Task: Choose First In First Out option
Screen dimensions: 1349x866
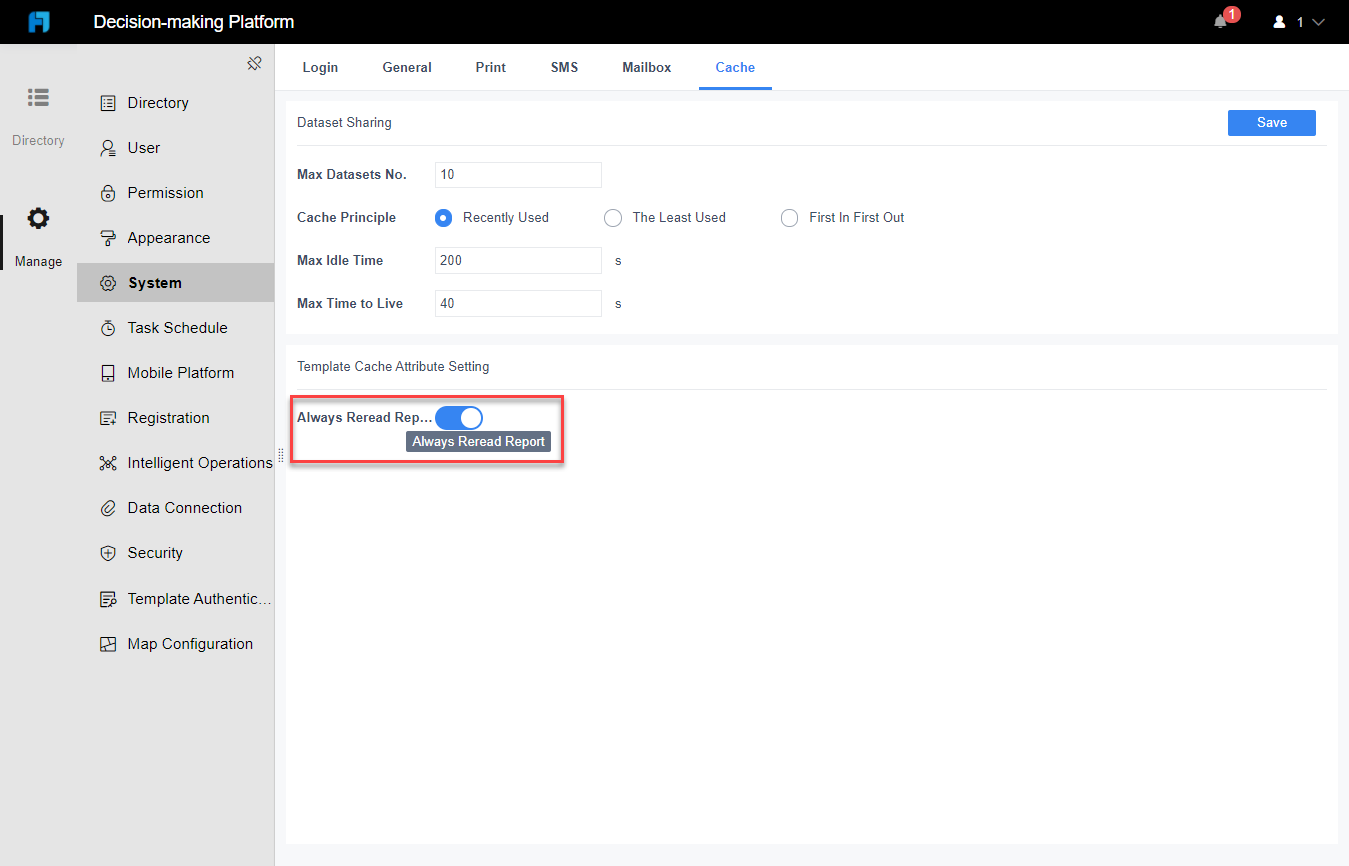Action: (789, 217)
